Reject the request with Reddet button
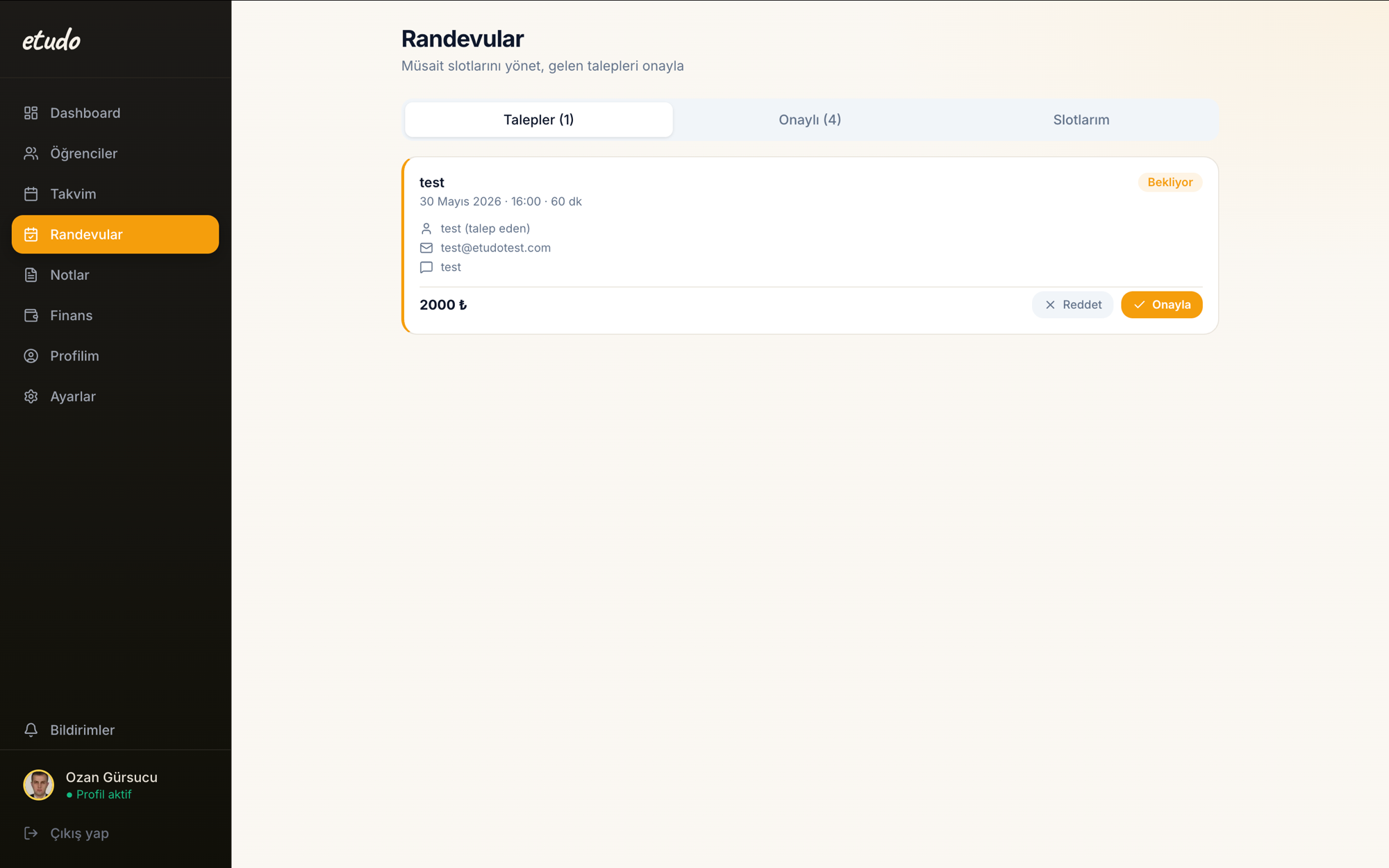This screenshot has width=1389, height=868. click(x=1072, y=305)
